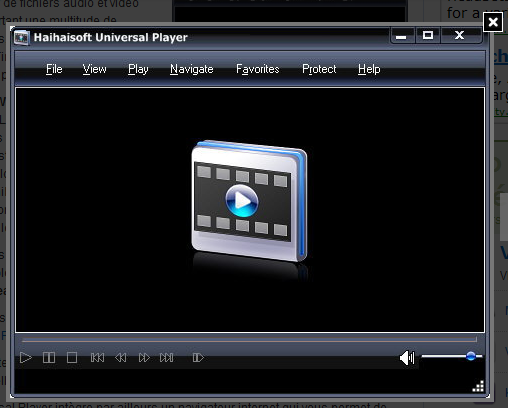
Task: Open the Favorites menu
Action: click(x=258, y=69)
